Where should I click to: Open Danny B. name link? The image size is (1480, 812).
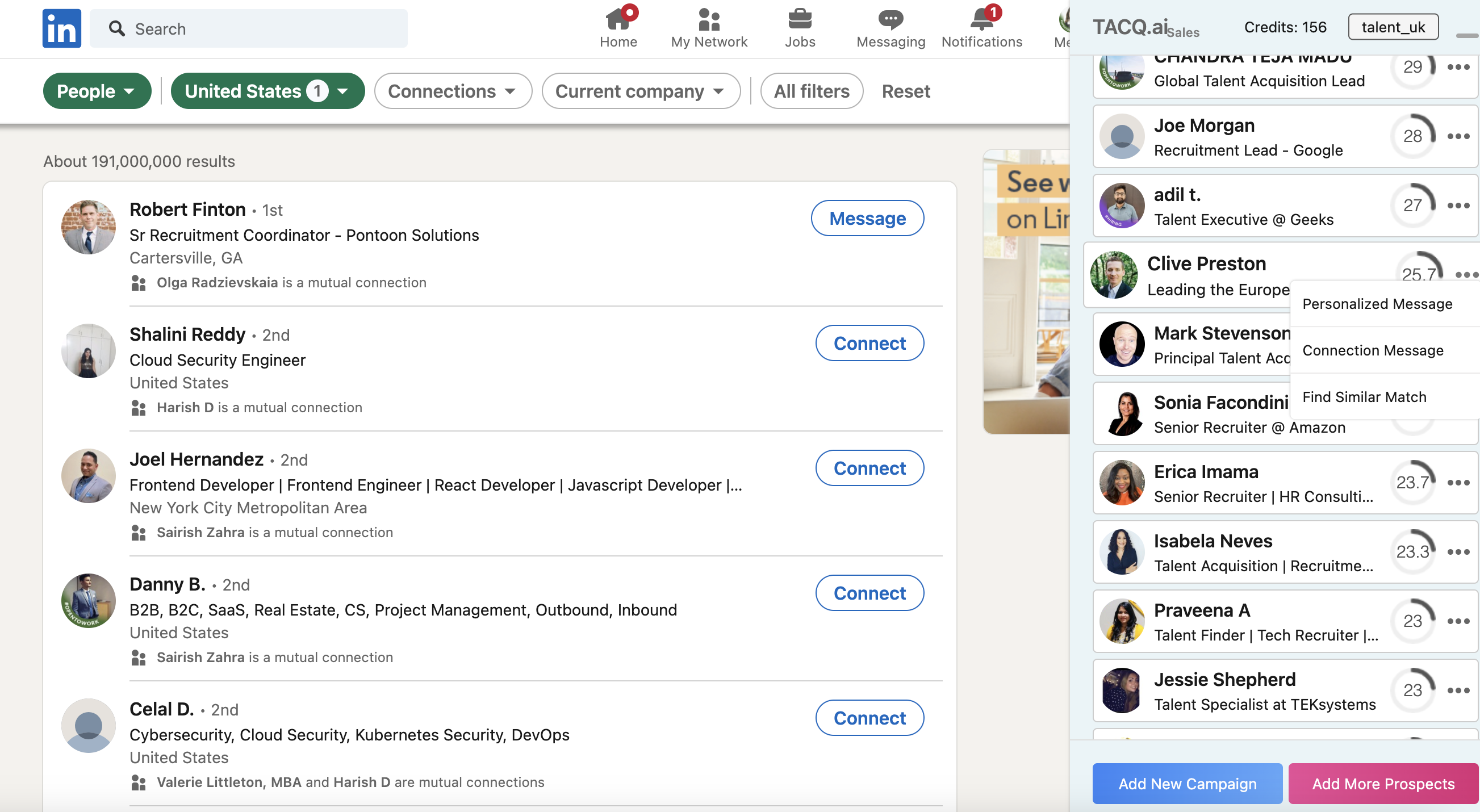coord(167,584)
